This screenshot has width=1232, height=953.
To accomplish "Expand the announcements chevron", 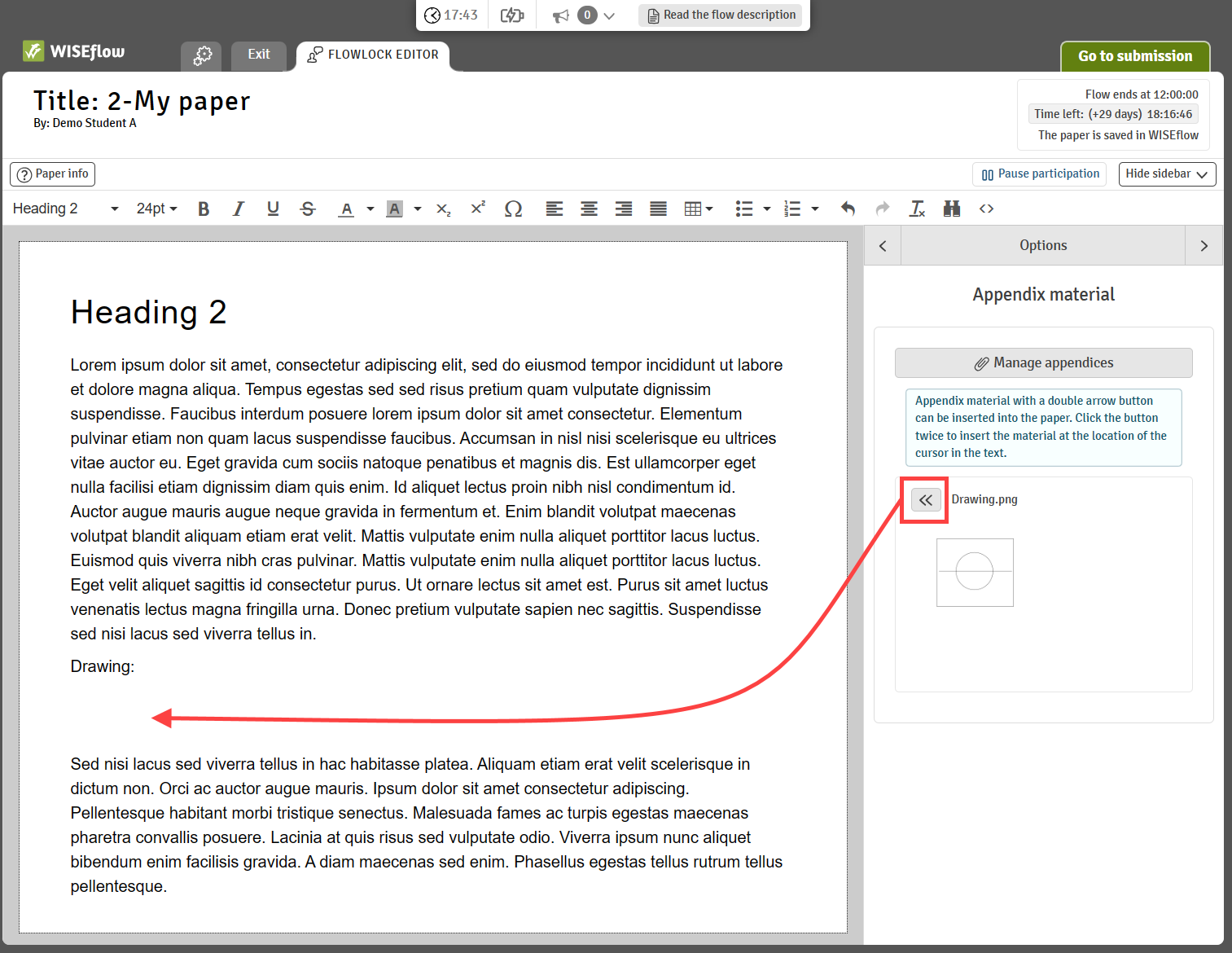I will (x=609, y=15).
